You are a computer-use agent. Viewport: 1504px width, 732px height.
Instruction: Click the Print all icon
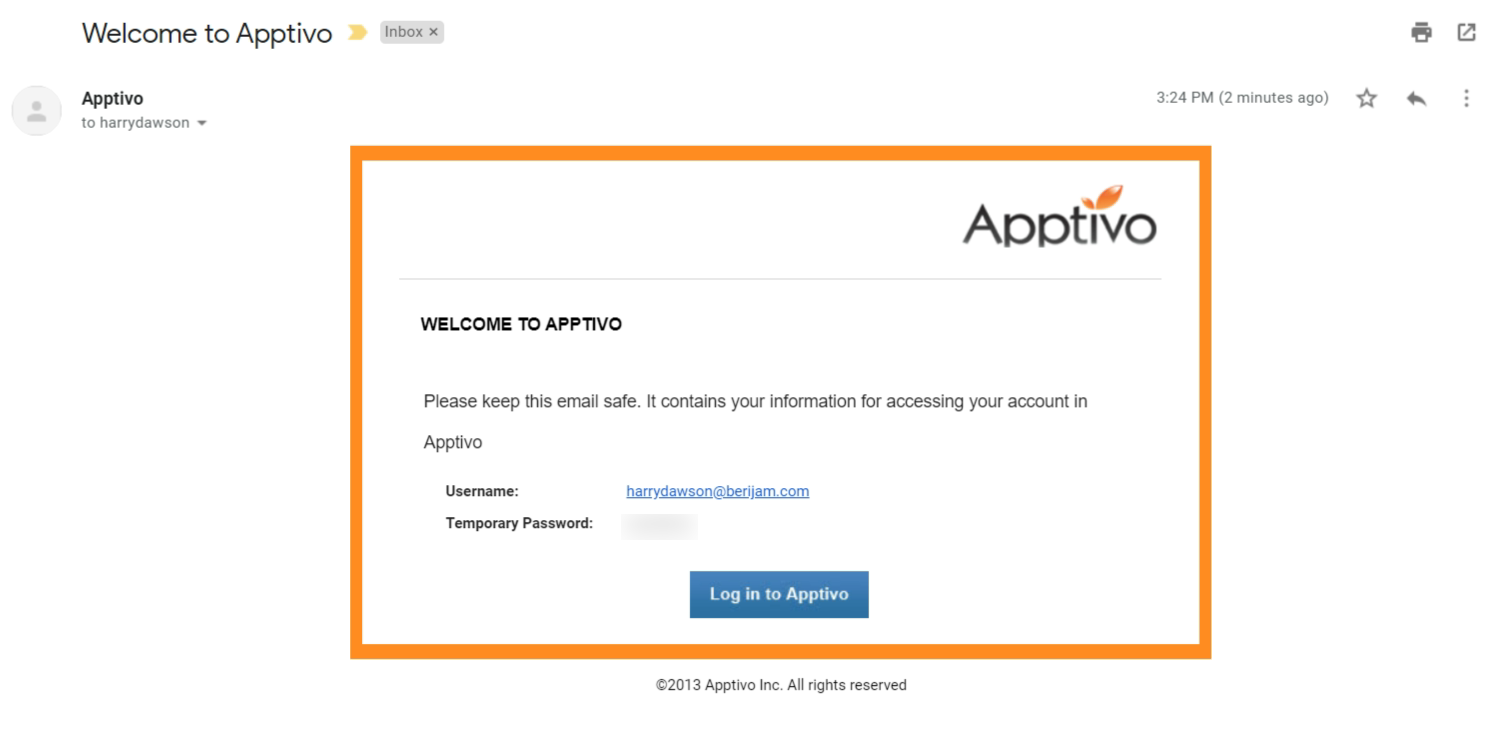(1421, 32)
